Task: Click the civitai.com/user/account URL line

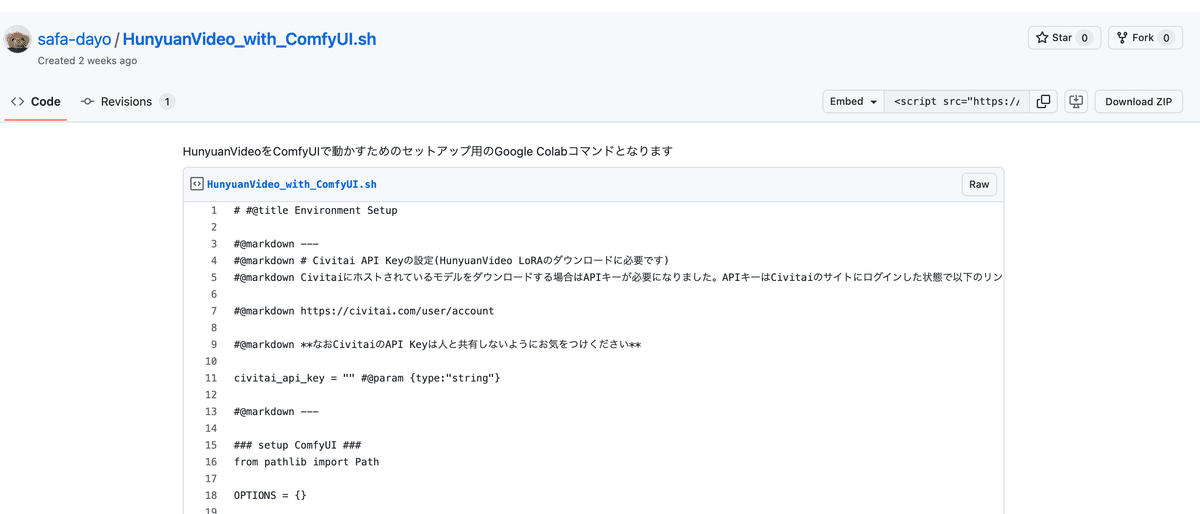Action: coord(364,311)
